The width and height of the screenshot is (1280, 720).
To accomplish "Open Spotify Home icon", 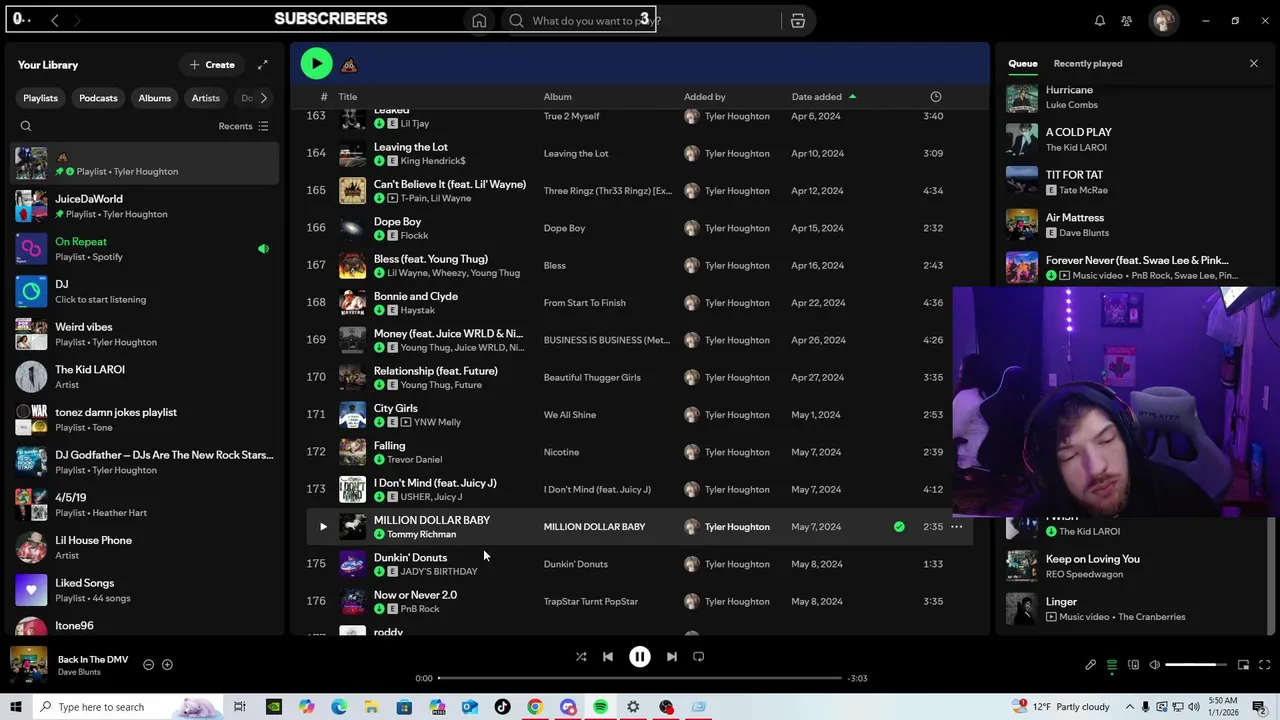I will point(479,20).
